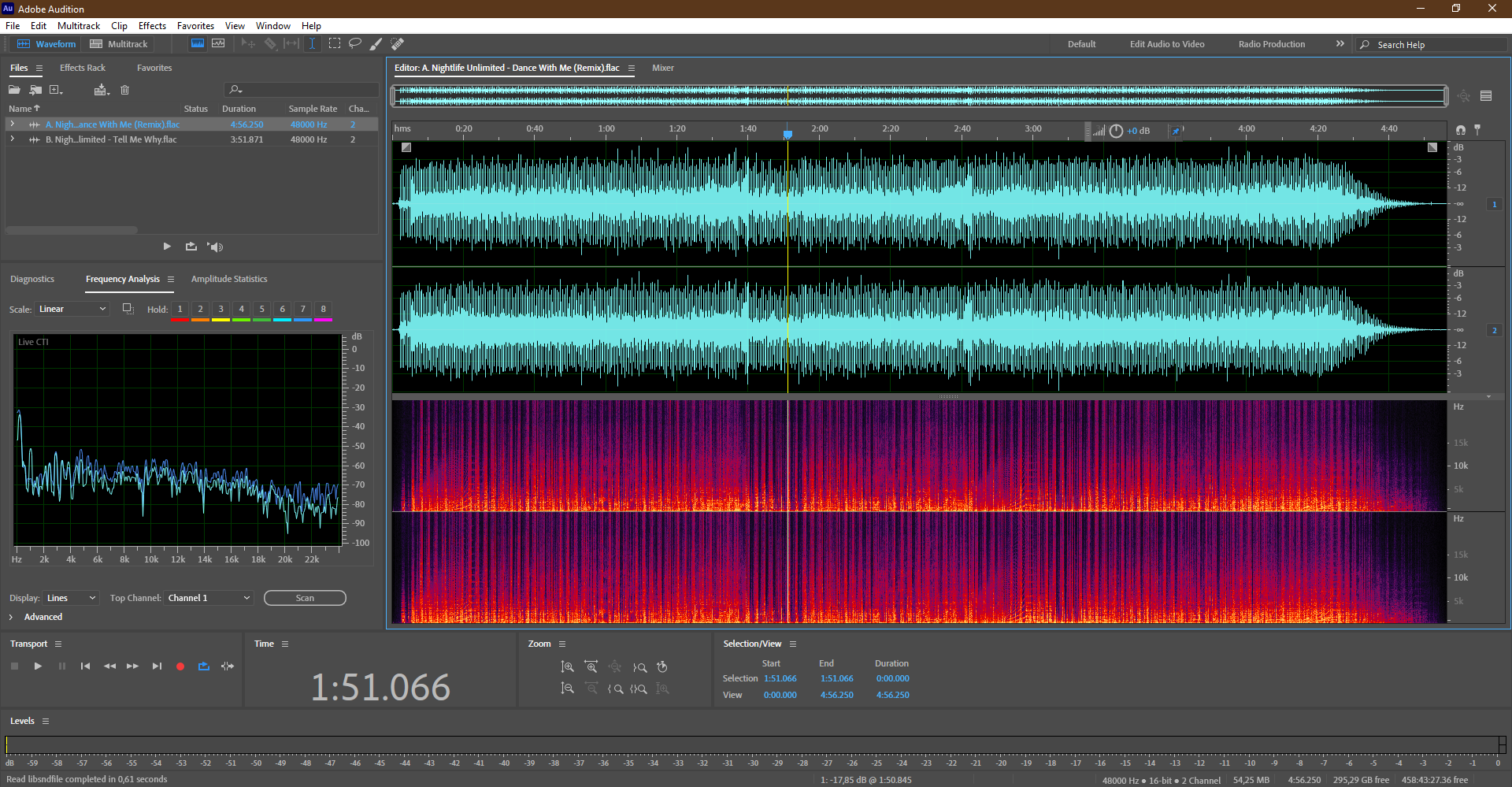Switch to the Amplitude Statistics tab
Screen dimensions: 1512x787
click(229, 279)
